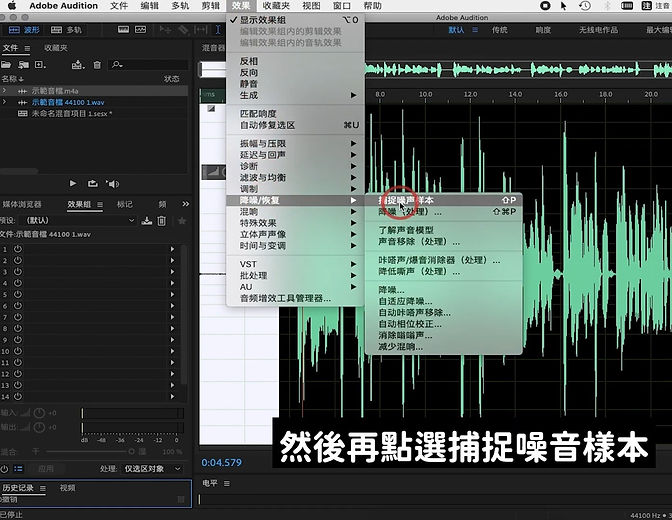Select 音频增效工具管理器 menu entry

[x=295, y=298]
